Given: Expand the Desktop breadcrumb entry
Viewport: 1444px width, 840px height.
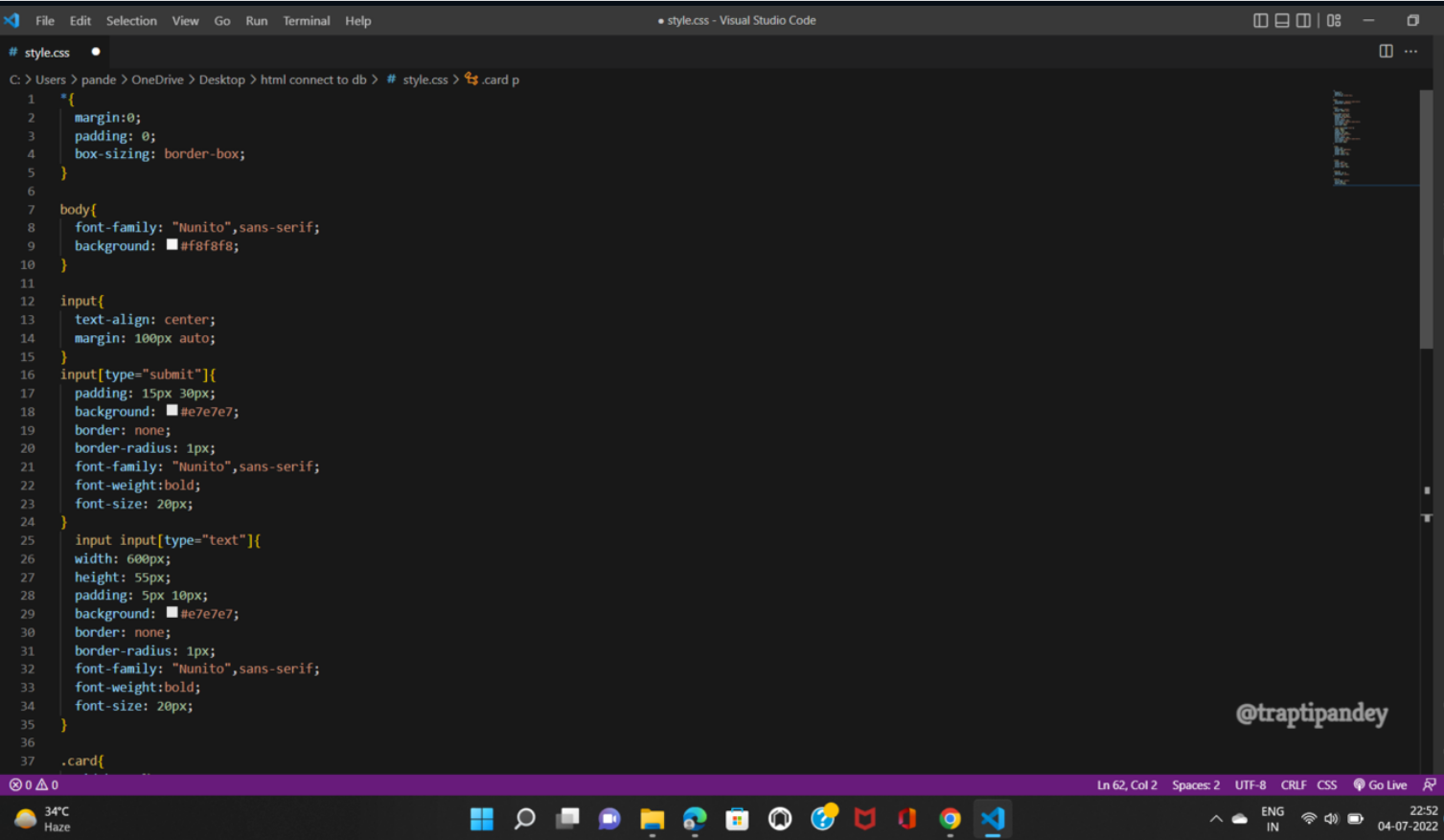Looking at the screenshot, I should click(x=221, y=79).
